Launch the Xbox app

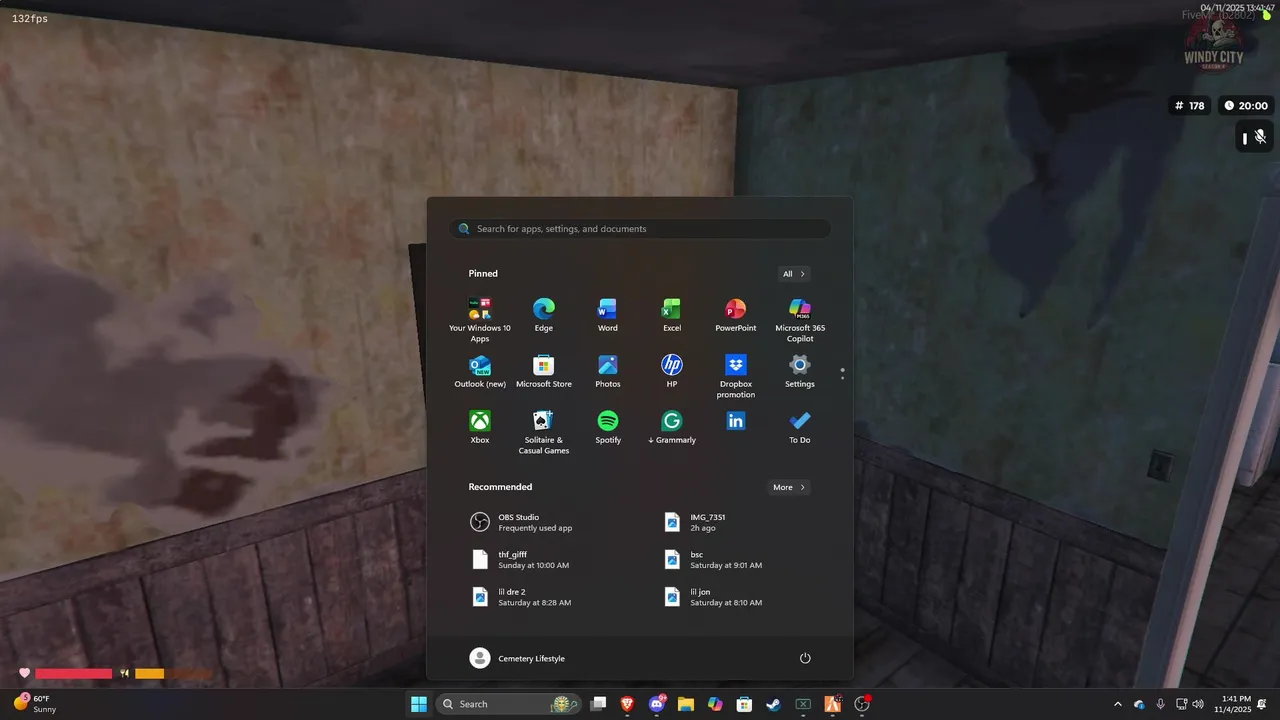point(480,427)
